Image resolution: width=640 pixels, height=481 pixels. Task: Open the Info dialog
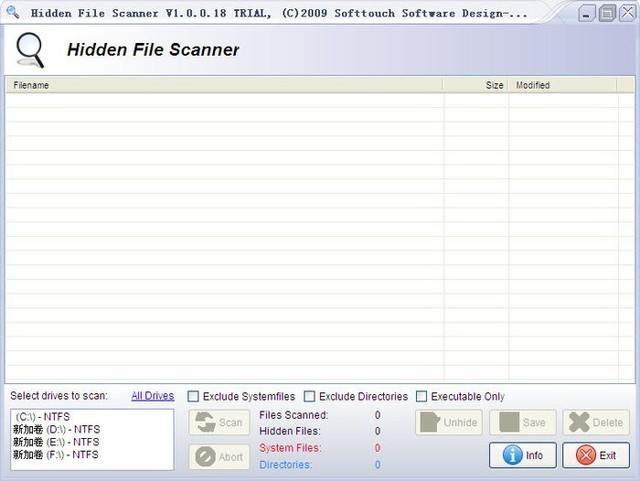(523, 455)
